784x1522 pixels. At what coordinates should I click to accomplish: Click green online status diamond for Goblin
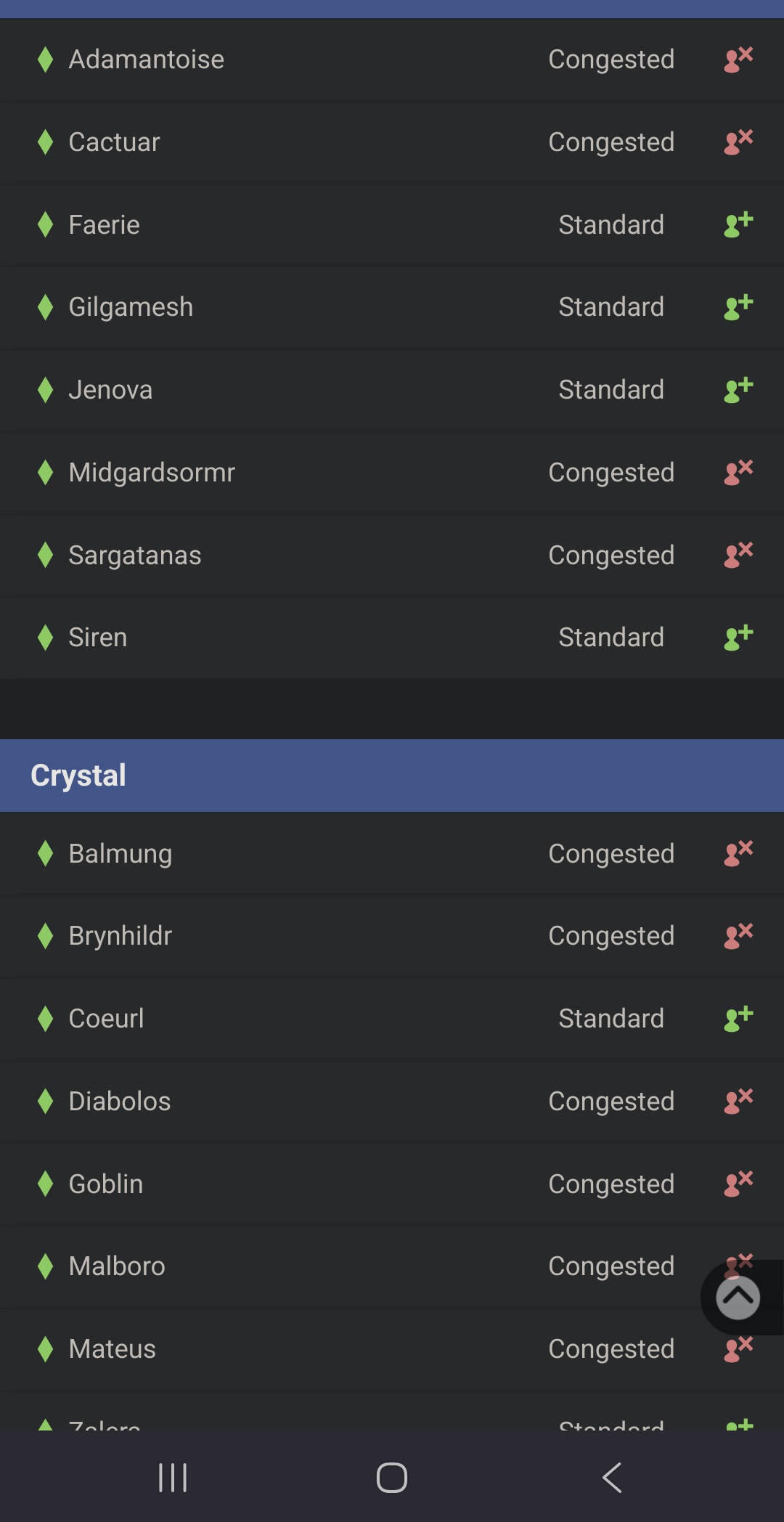tap(45, 1184)
